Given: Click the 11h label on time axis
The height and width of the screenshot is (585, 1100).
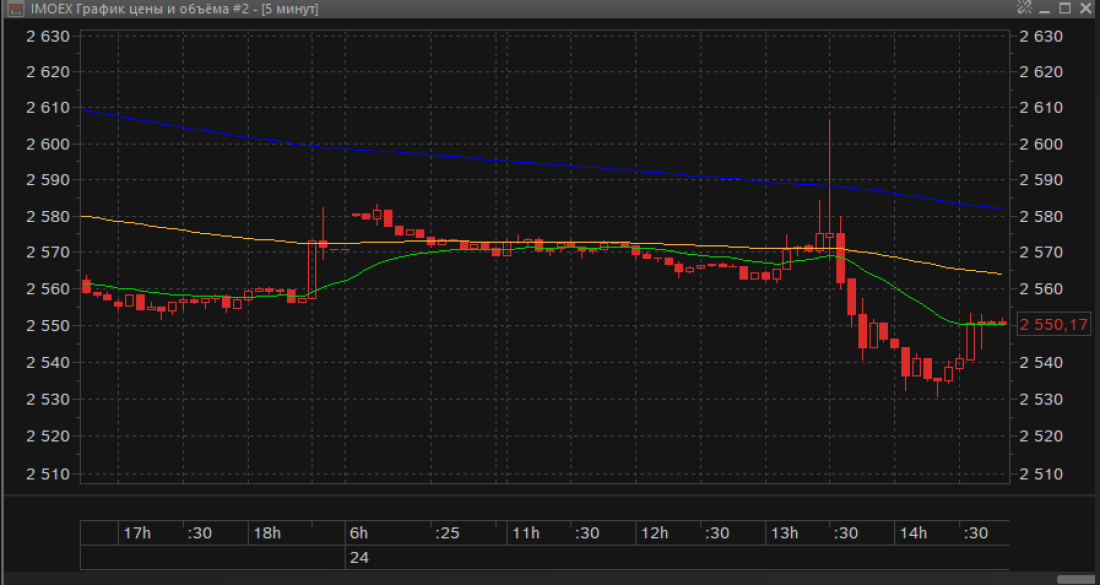Looking at the screenshot, I should click(526, 533).
